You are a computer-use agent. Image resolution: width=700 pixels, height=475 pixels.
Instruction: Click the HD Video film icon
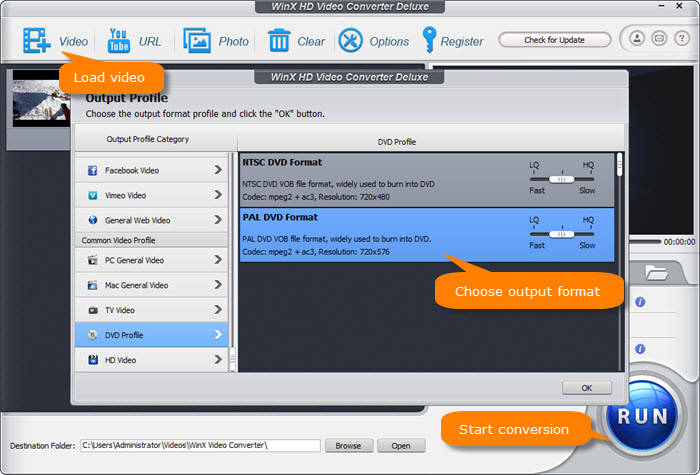(x=92, y=360)
